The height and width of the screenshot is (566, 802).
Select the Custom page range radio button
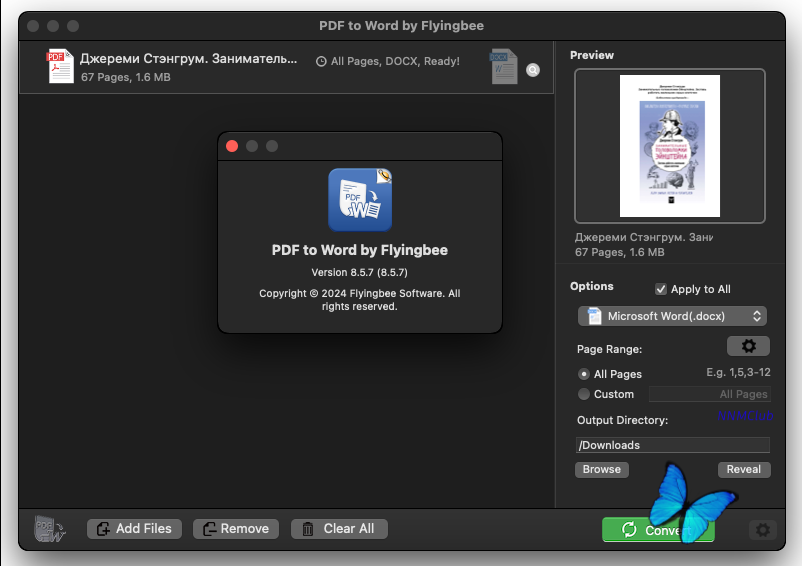[584, 394]
